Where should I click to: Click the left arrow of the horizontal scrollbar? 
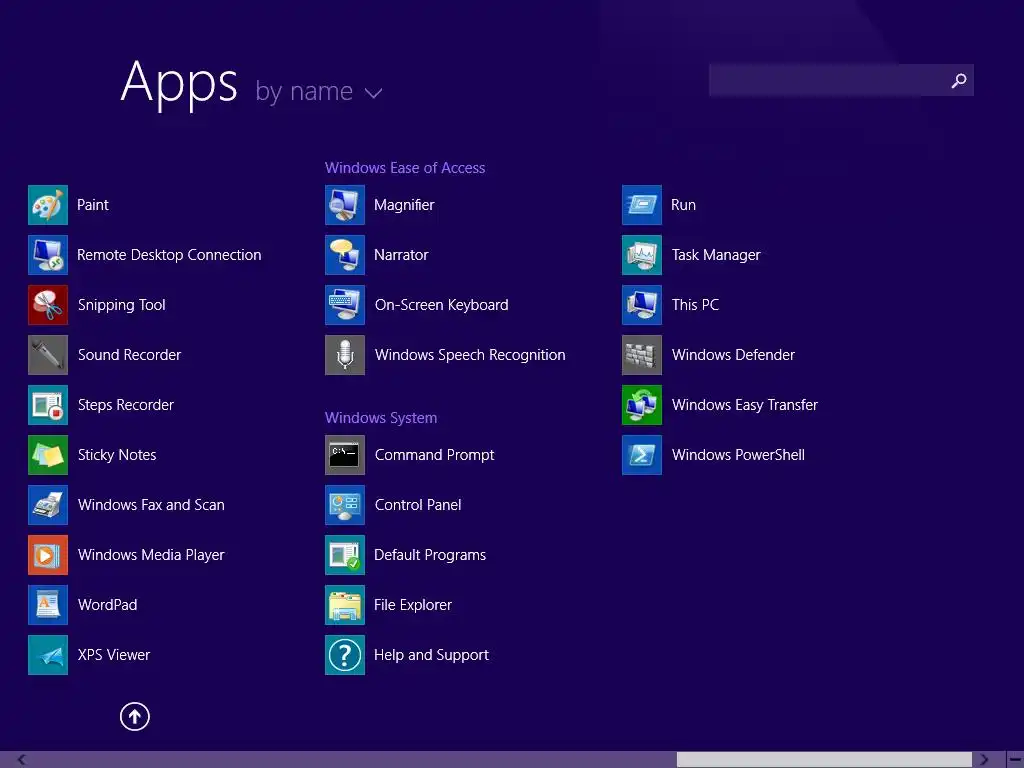[22, 760]
